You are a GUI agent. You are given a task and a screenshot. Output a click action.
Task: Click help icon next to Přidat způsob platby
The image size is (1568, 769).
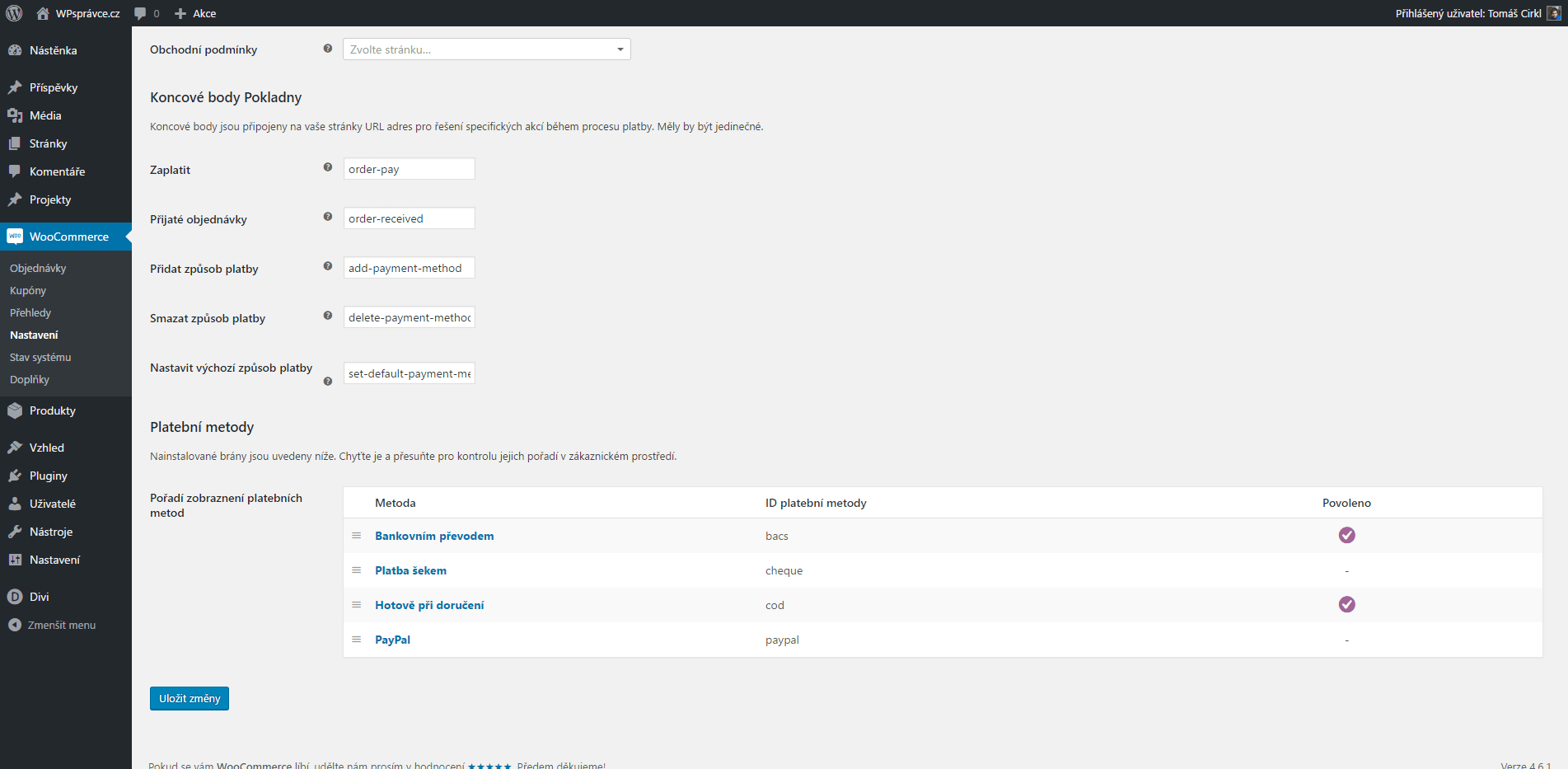(x=328, y=266)
